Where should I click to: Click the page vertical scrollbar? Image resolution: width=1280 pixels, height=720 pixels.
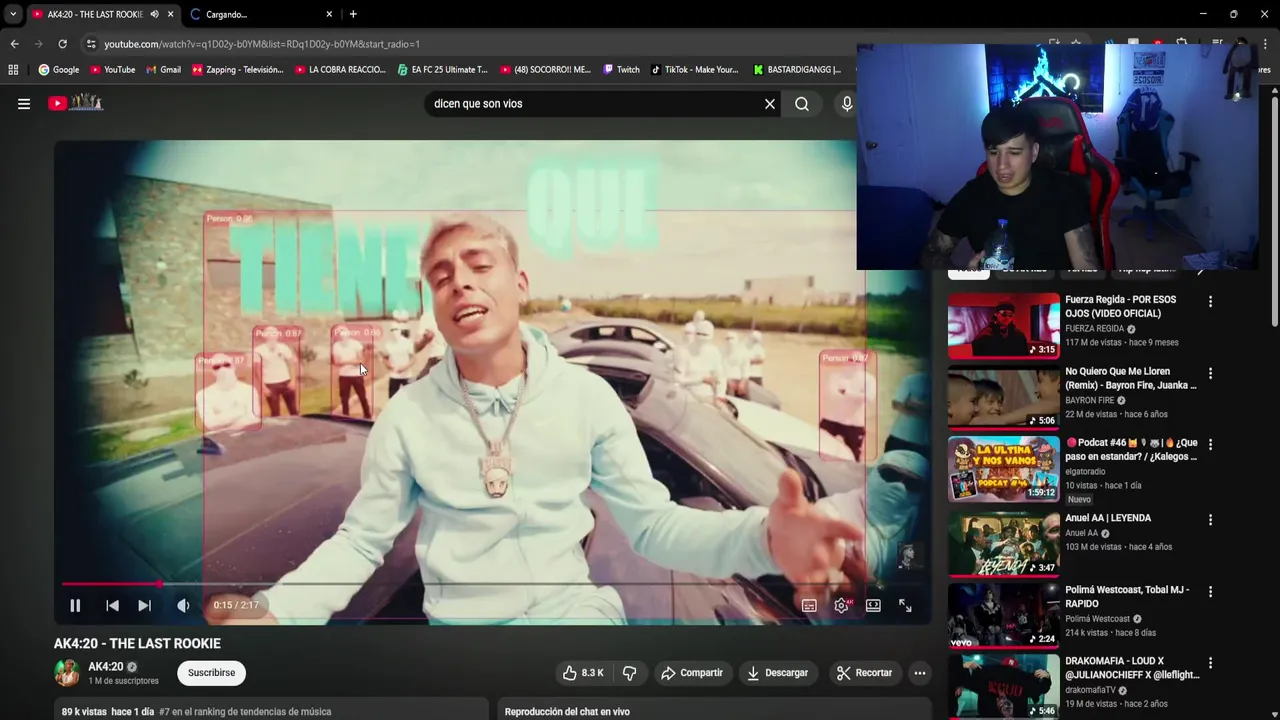tap(1274, 210)
